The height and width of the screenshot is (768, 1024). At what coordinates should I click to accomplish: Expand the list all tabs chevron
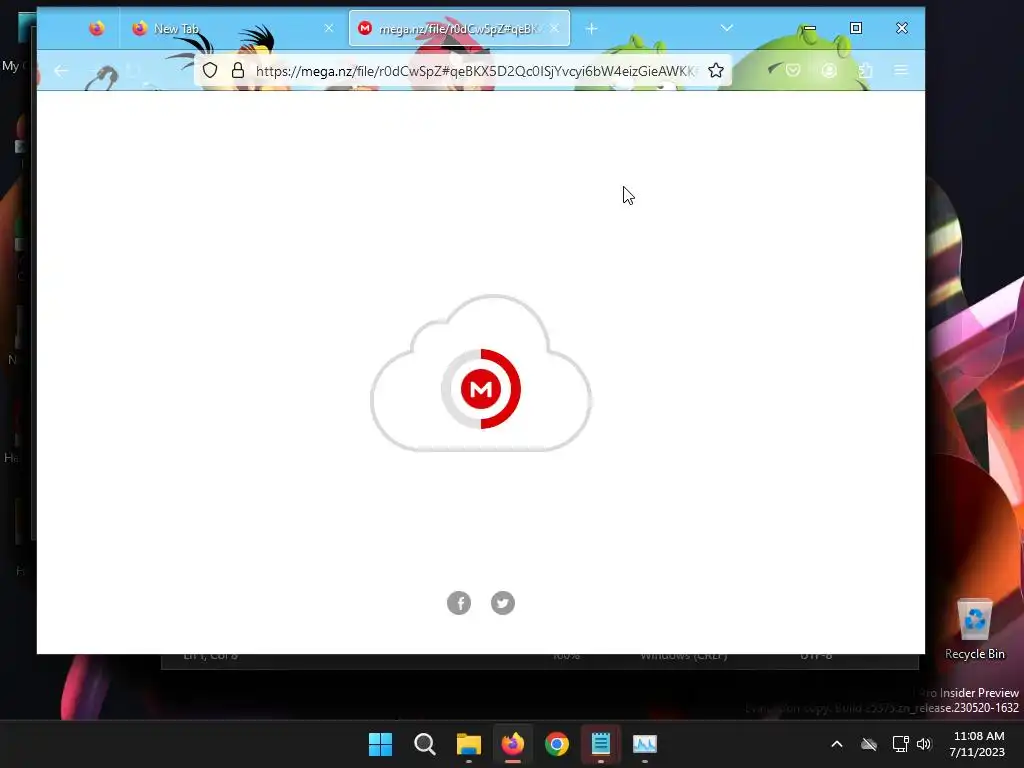tap(726, 28)
